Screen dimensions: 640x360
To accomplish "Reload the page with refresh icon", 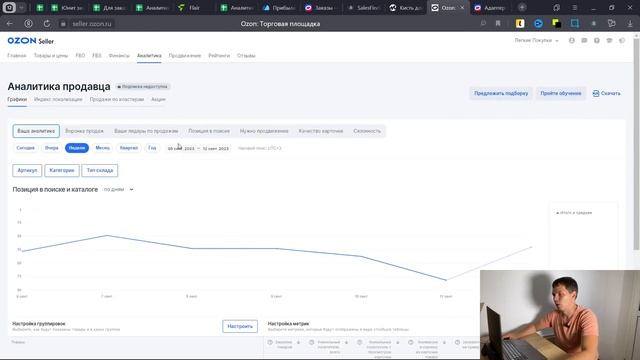I will [x=47, y=24].
